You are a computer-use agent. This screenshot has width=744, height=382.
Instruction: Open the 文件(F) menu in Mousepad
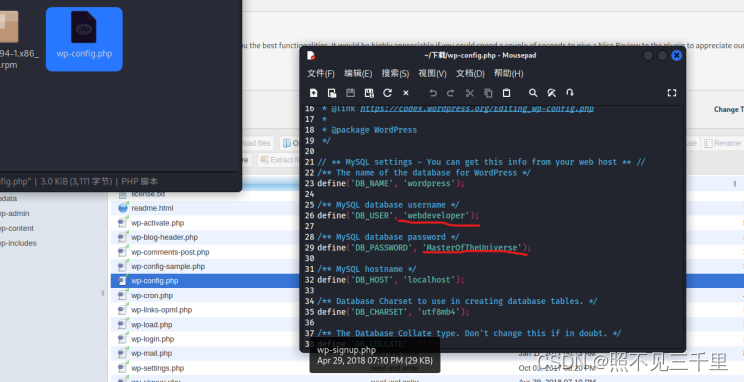[321, 74]
